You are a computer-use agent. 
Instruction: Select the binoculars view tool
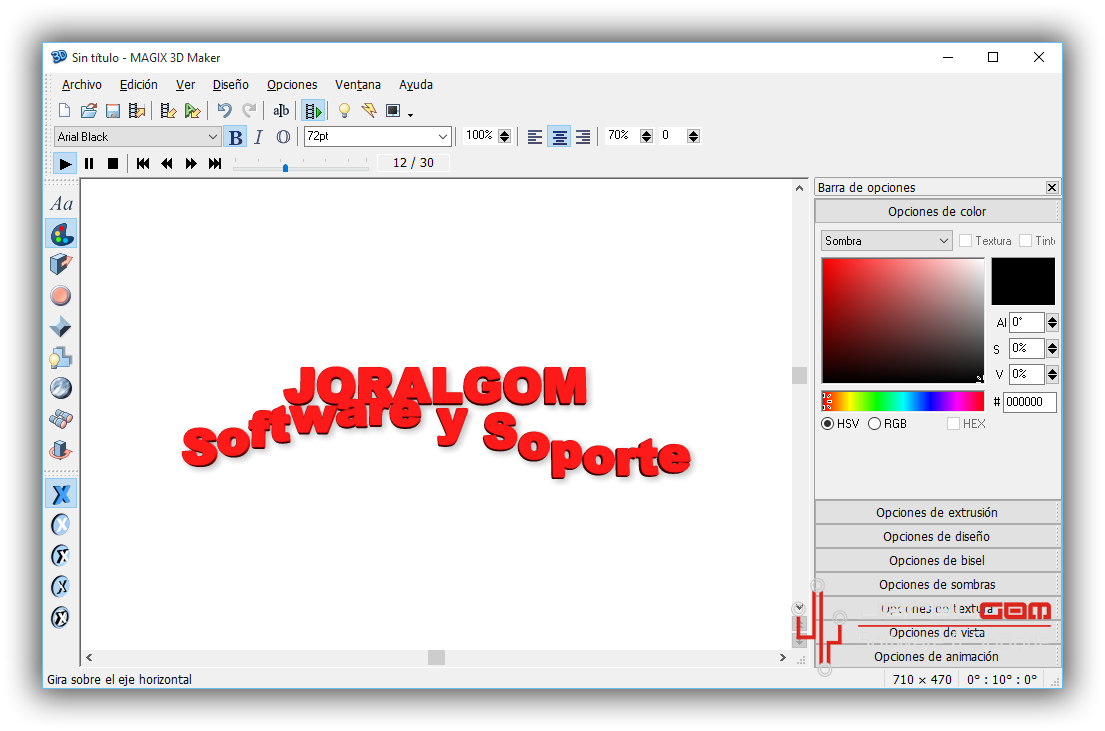tap(61, 419)
